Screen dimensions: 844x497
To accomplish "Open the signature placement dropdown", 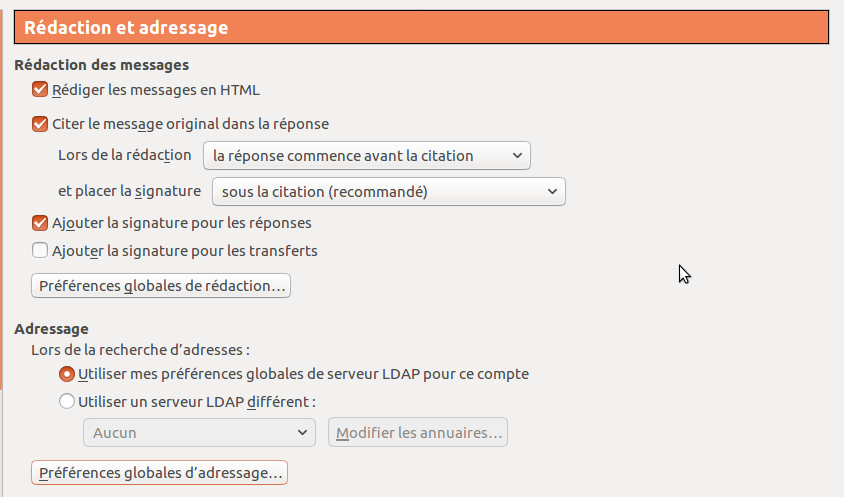I will (x=389, y=191).
